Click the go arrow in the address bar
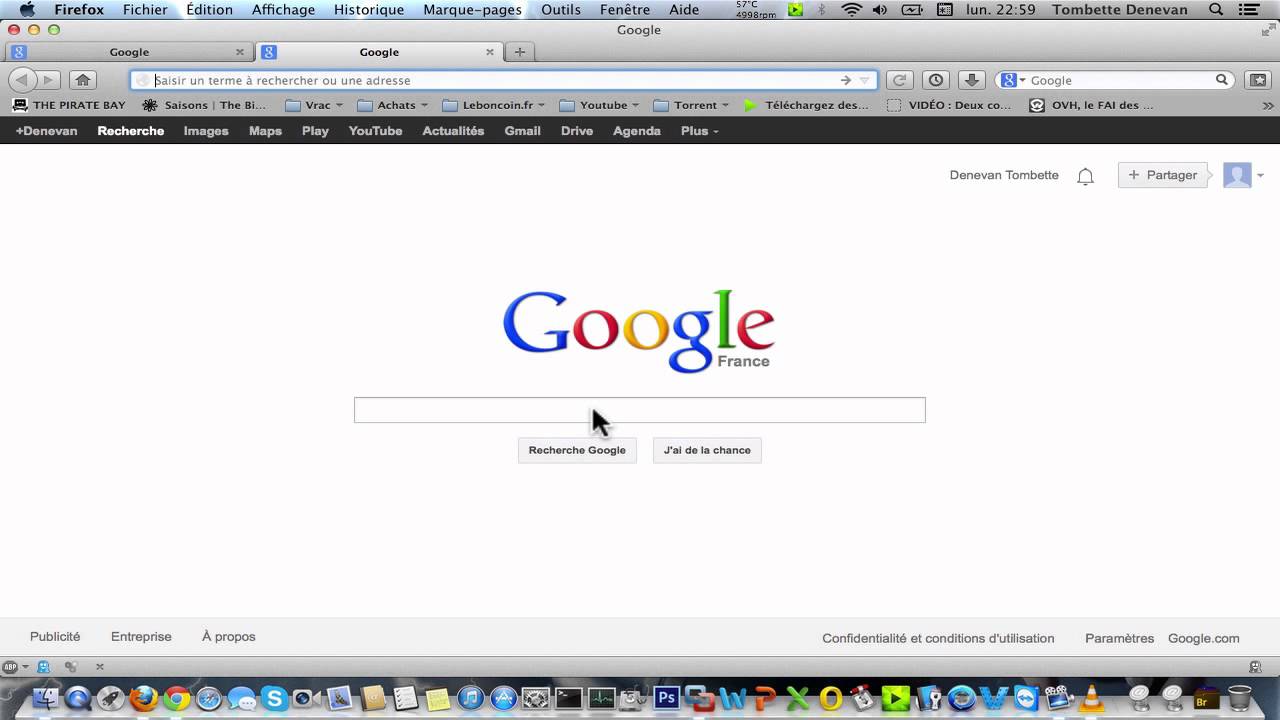 tap(846, 80)
